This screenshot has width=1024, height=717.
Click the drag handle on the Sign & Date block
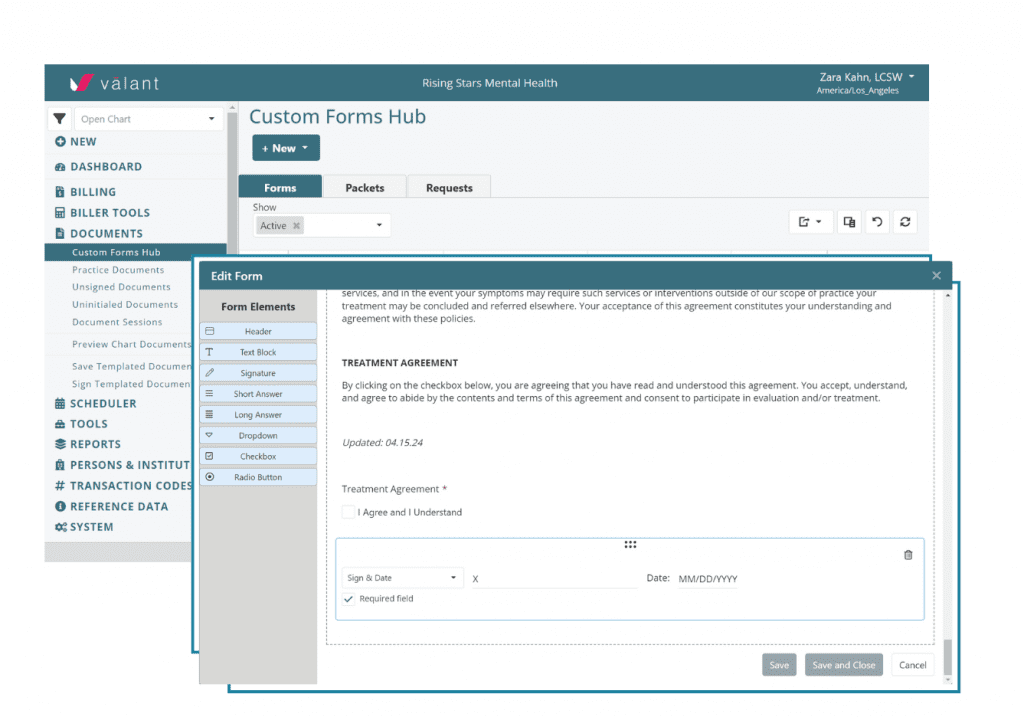pyautogui.click(x=630, y=544)
